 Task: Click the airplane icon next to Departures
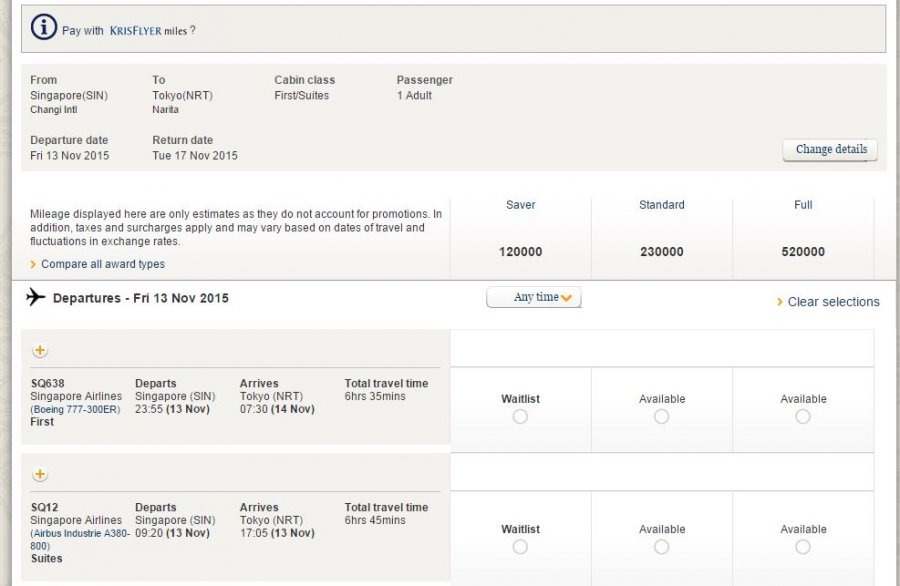(36, 297)
